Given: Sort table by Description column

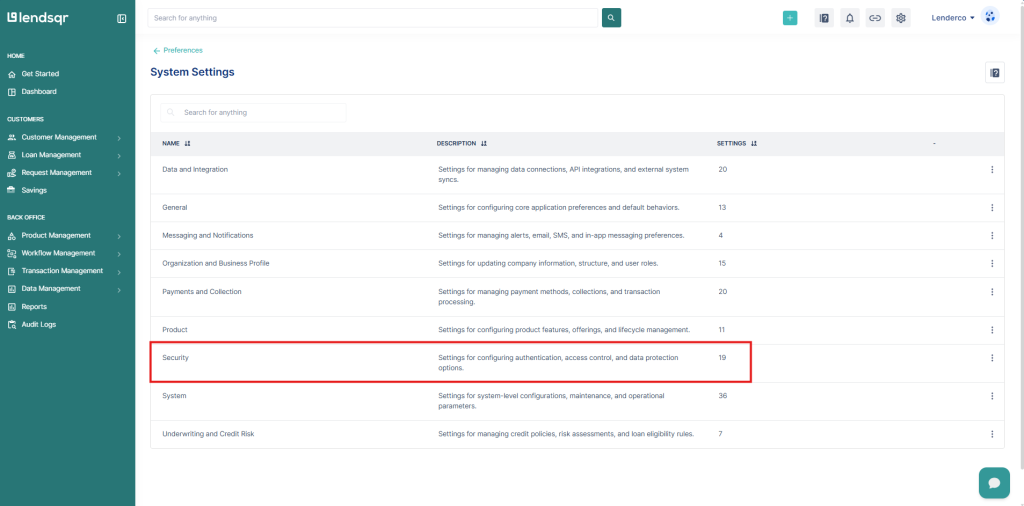Looking at the screenshot, I should pyautogui.click(x=484, y=143).
